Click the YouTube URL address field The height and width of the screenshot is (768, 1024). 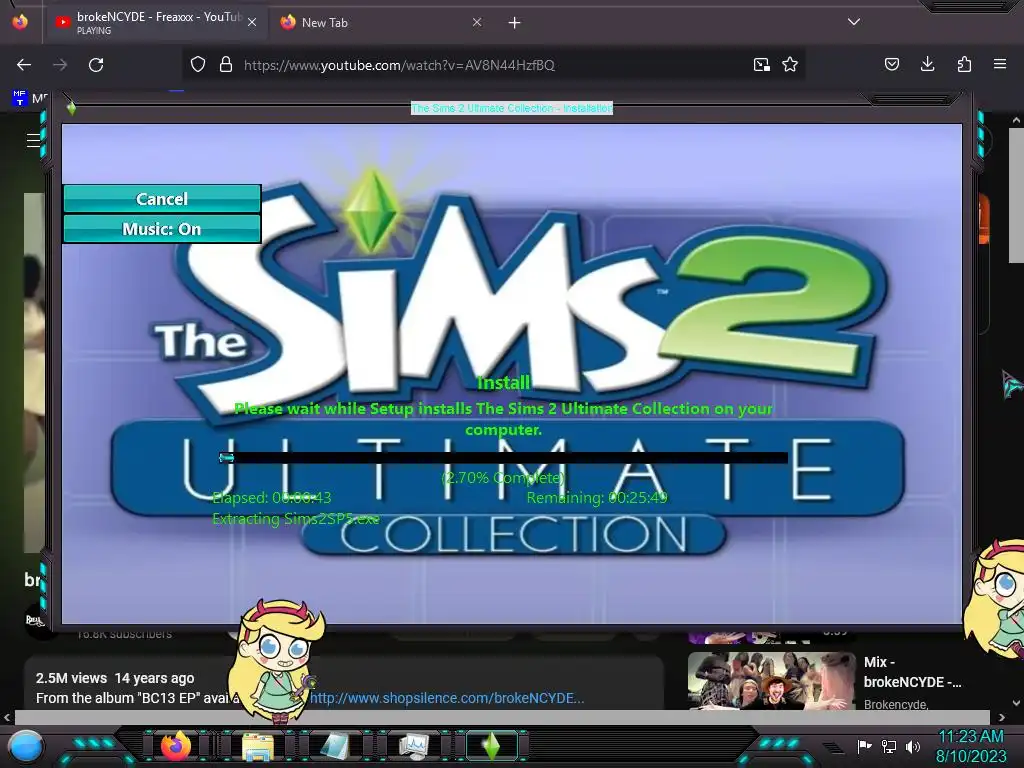tap(493, 65)
